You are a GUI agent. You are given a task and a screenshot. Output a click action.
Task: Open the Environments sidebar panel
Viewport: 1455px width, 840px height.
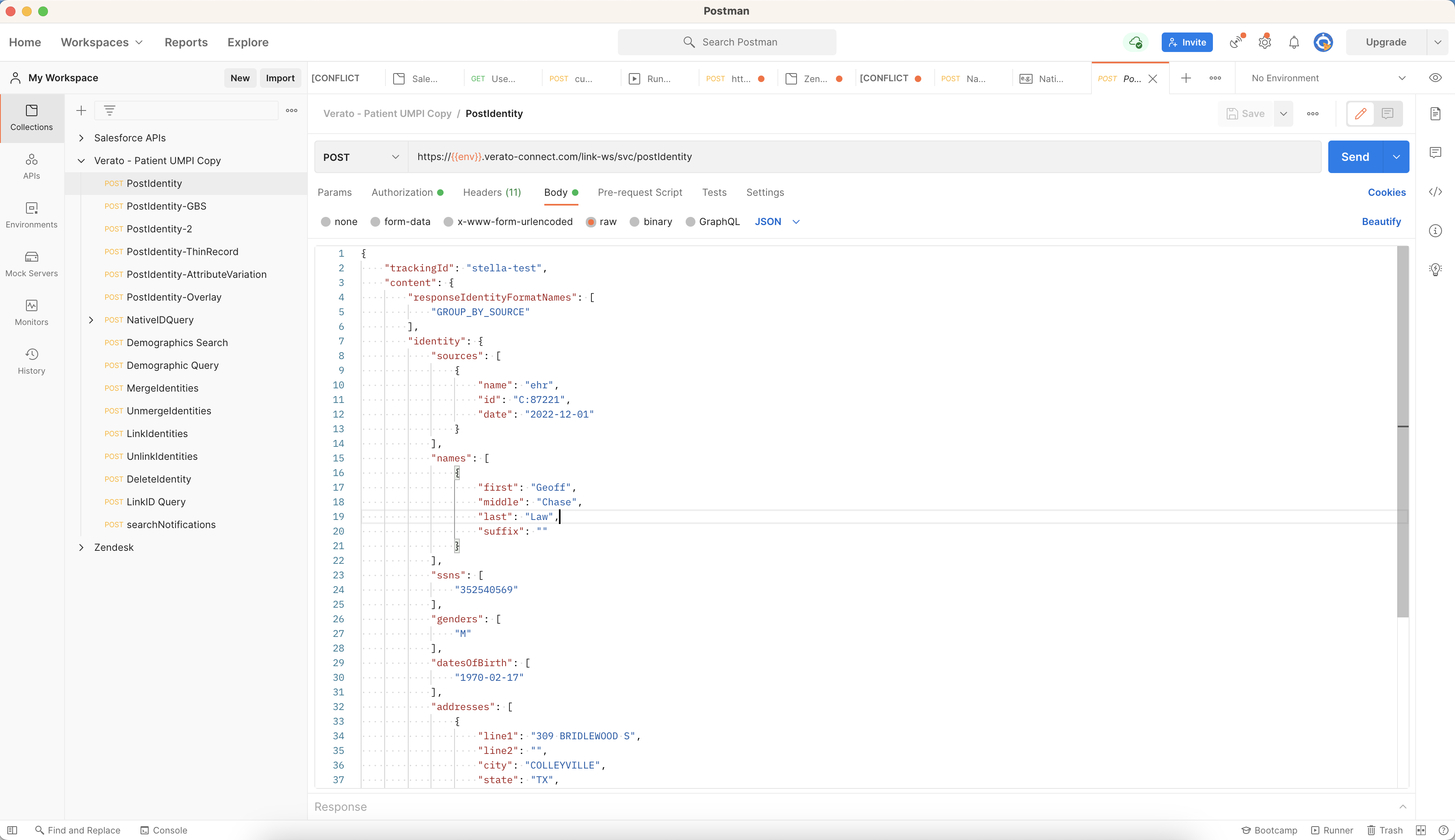[31, 214]
